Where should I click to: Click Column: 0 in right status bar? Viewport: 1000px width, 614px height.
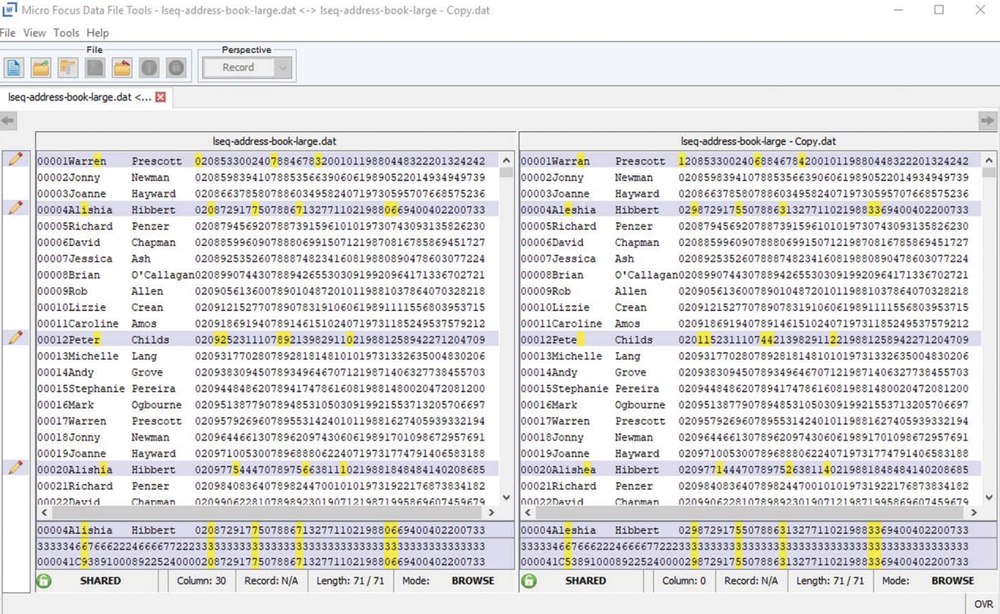point(684,581)
